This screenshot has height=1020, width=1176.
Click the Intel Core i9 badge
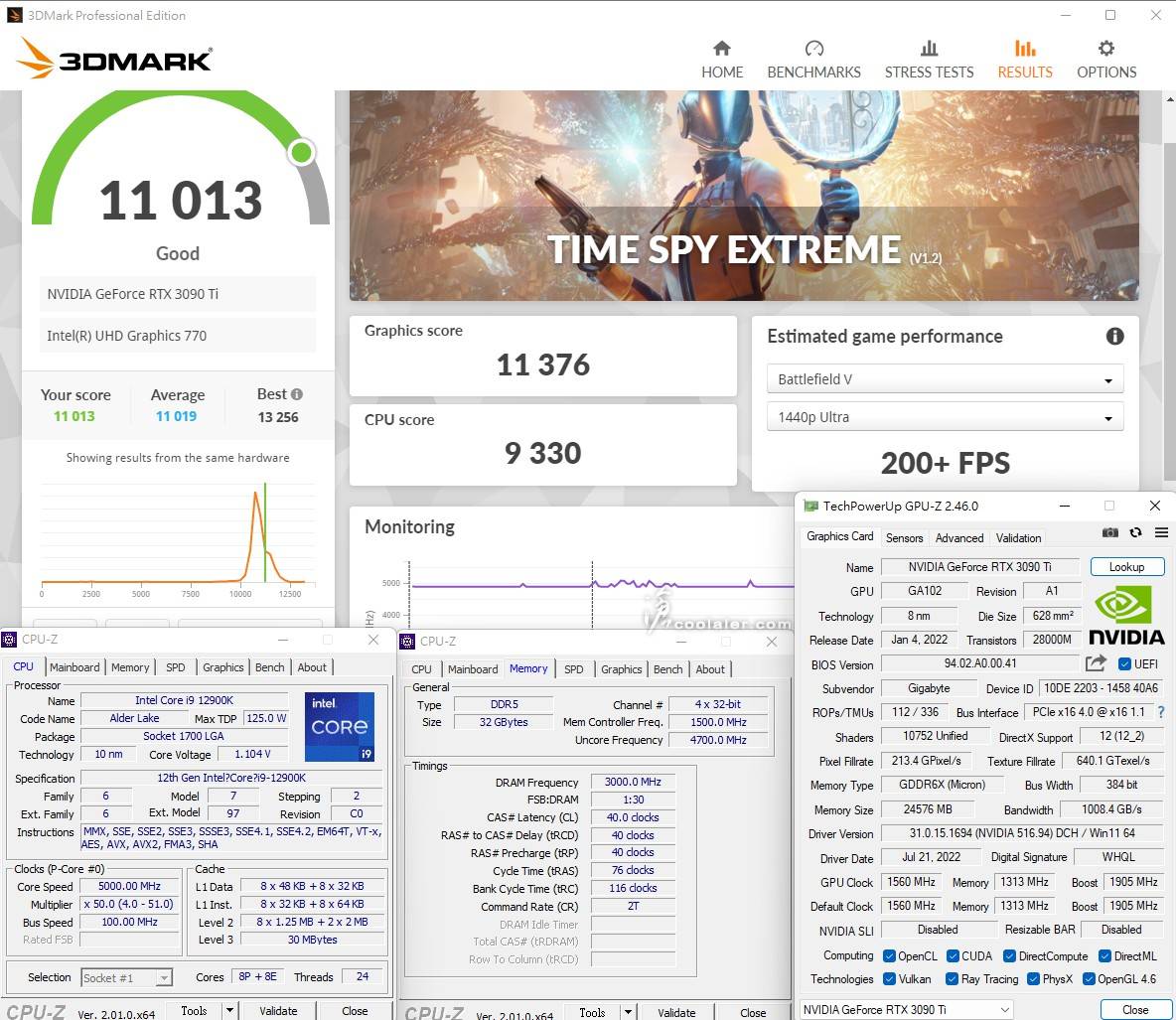click(x=340, y=726)
